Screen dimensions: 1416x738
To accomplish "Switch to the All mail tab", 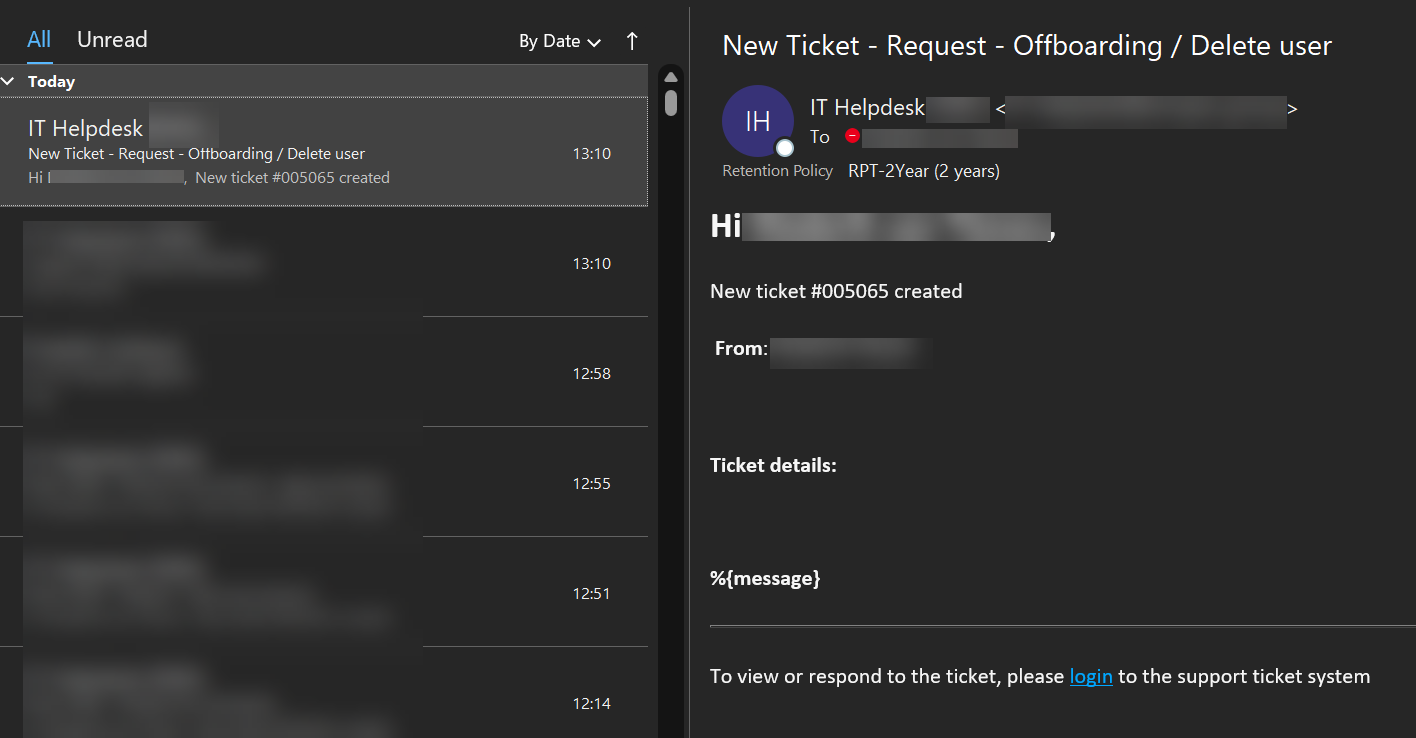I will tap(39, 40).
